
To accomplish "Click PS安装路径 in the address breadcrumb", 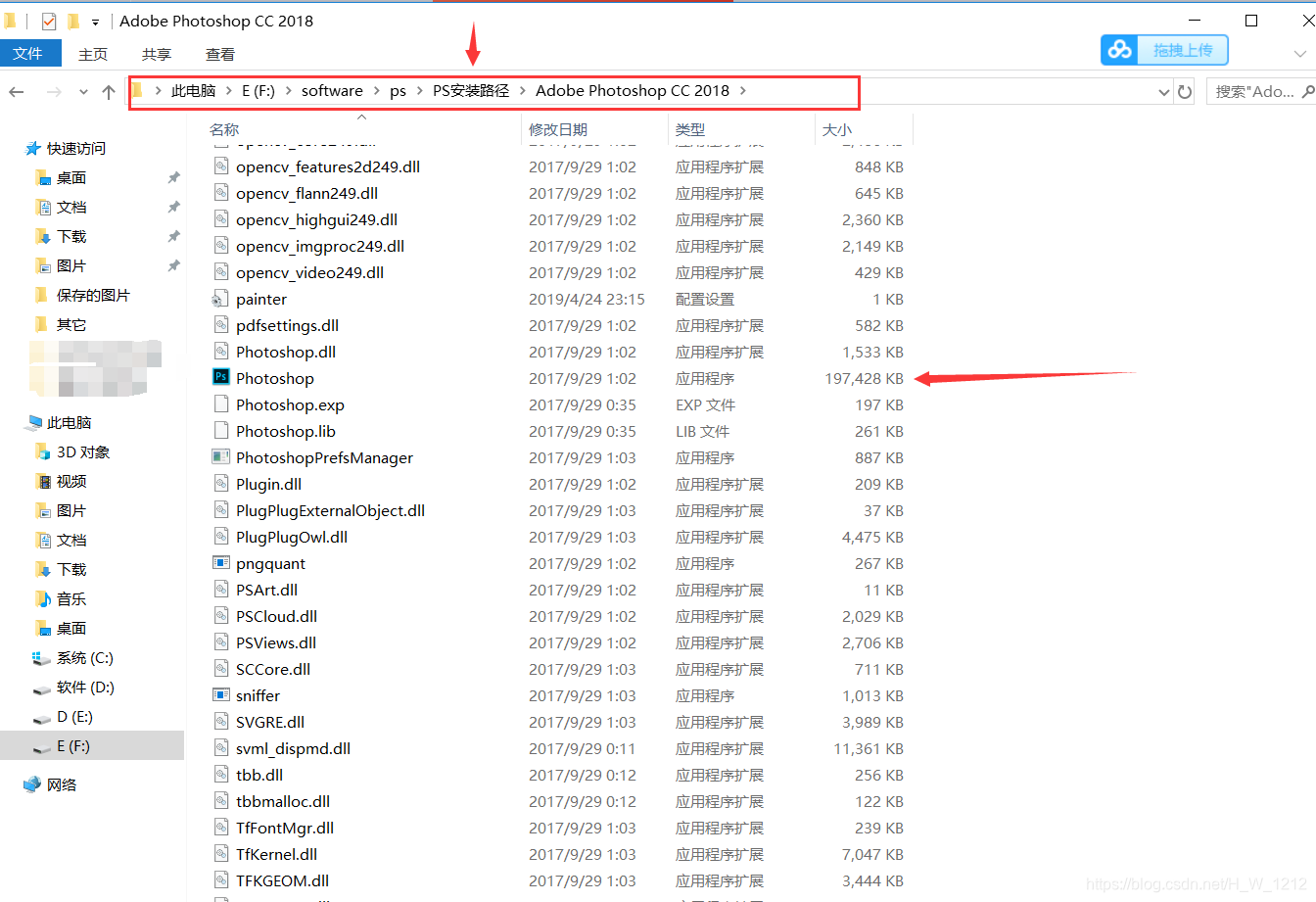I will pos(471,91).
